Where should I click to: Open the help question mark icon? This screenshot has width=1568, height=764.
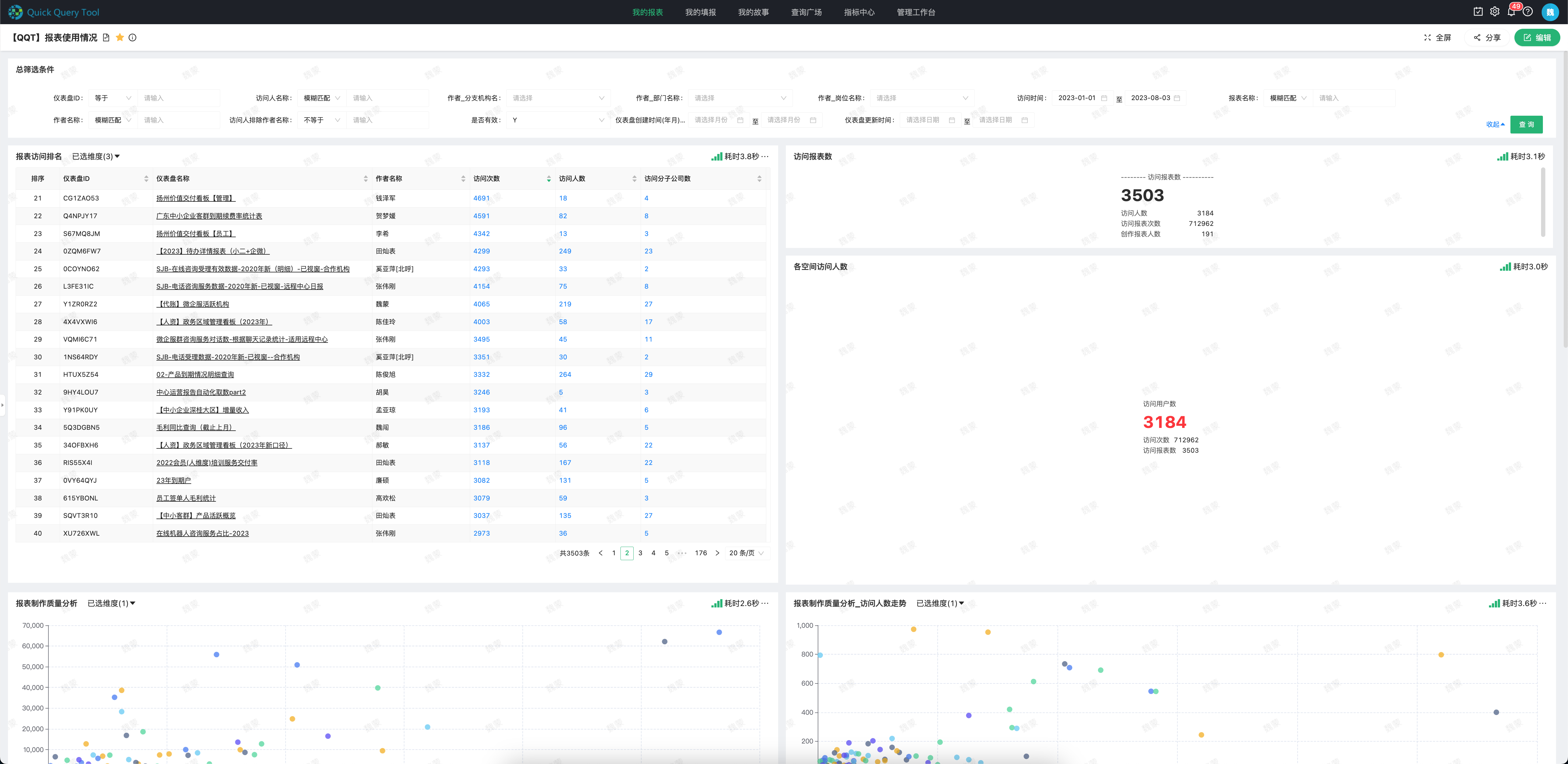click(1528, 12)
